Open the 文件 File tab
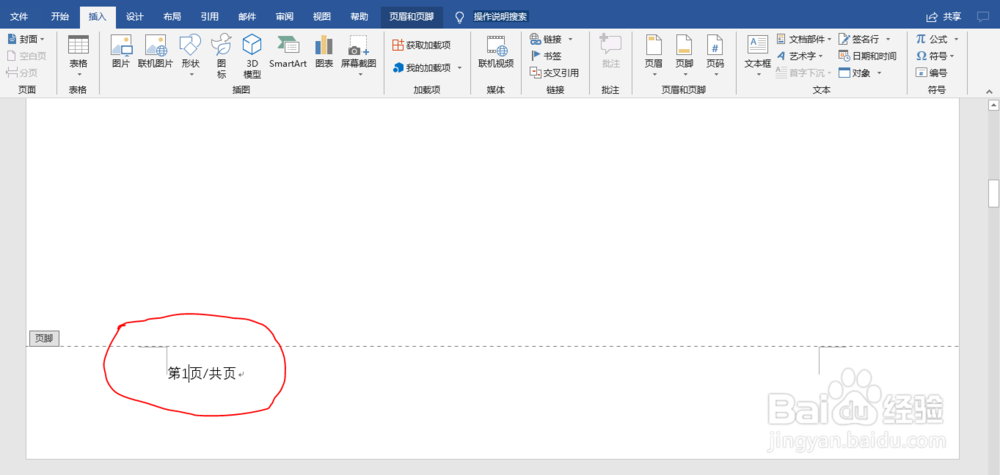 pos(19,17)
